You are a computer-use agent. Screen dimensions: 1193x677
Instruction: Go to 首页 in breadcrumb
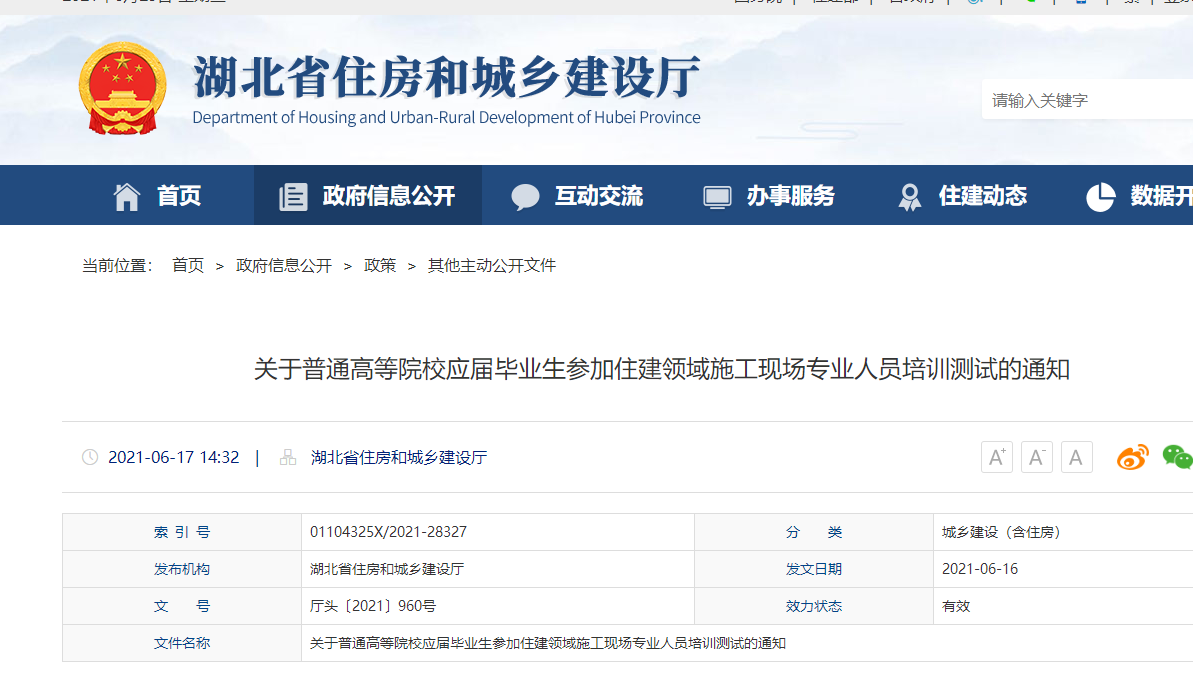click(188, 265)
